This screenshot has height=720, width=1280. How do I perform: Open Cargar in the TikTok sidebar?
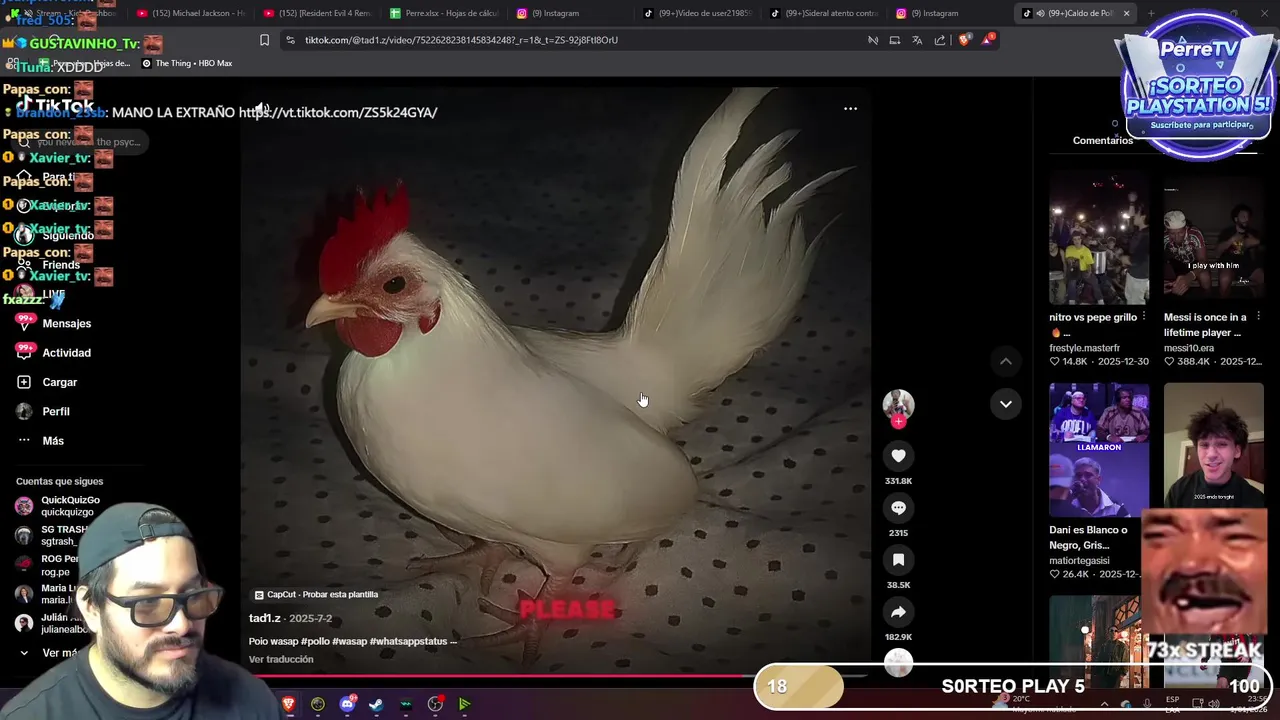pyautogui.click(x=48, y=382)
